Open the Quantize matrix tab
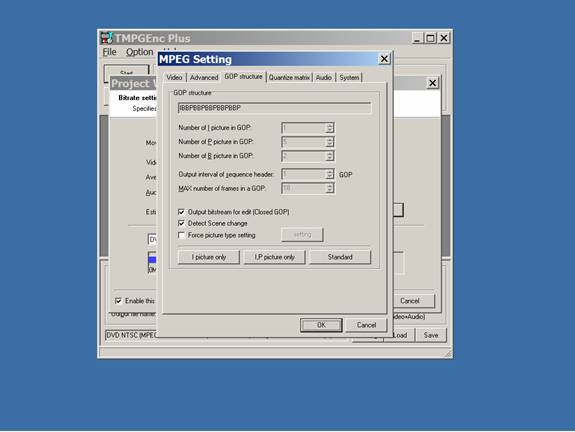Viewport: 575px width, 432px height. point(289,77)
